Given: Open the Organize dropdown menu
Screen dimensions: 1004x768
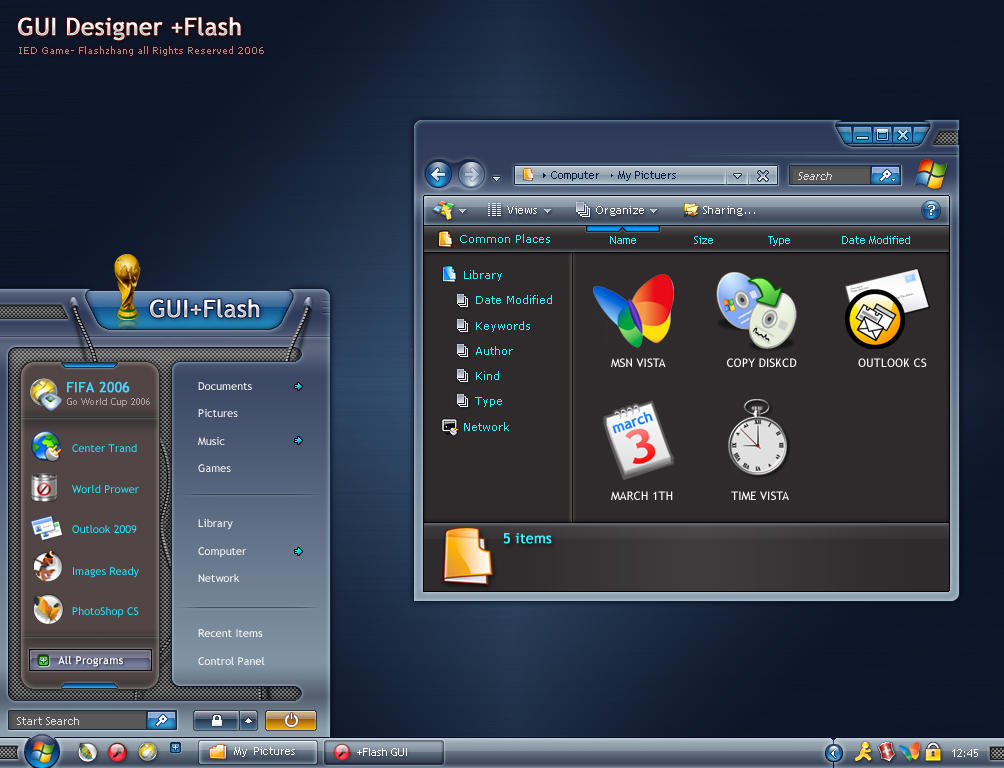Looking at the screenshot, I should pos(616,210).
